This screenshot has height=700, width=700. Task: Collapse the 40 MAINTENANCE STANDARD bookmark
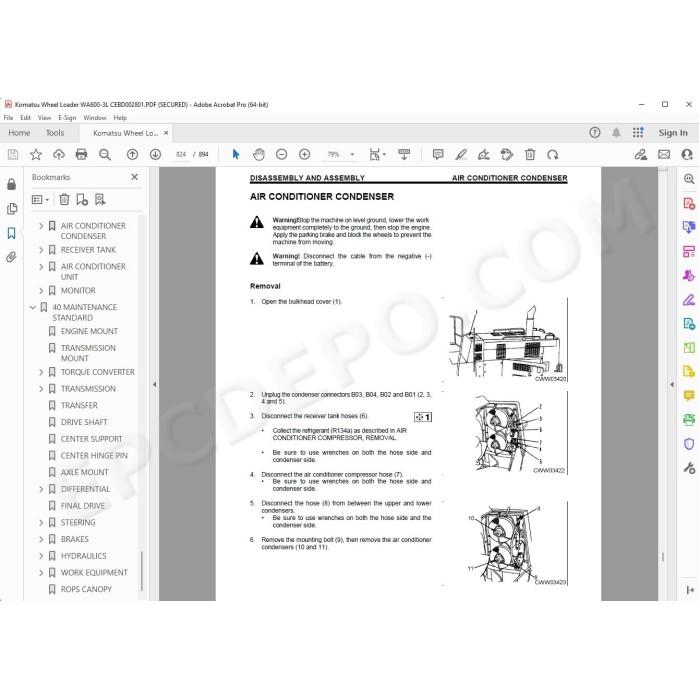tap(33, 307)
